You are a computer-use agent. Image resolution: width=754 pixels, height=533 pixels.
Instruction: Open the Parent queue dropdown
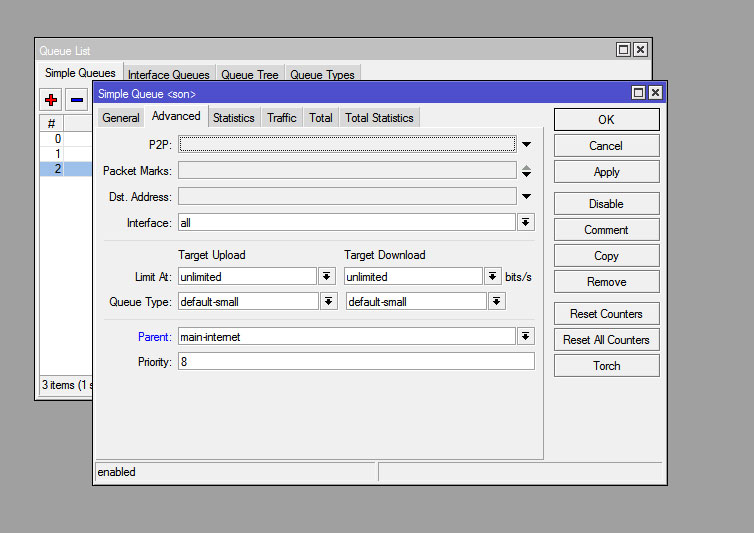[x=526, y=337]
